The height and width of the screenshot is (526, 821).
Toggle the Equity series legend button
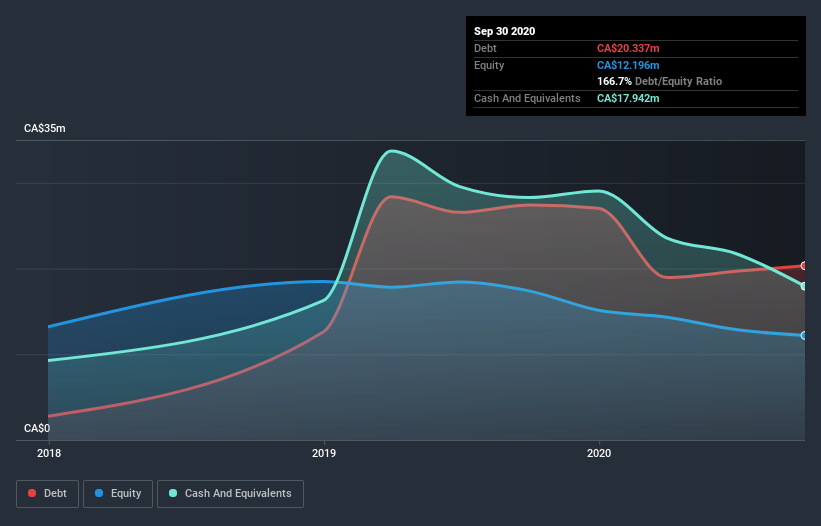coord(118,494)
